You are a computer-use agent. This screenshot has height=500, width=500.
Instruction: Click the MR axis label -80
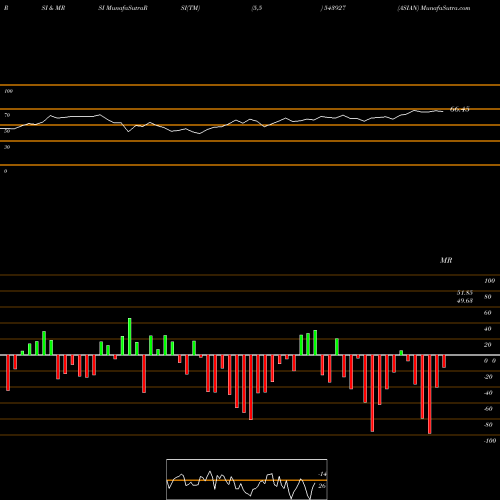[x=488, y=425]
